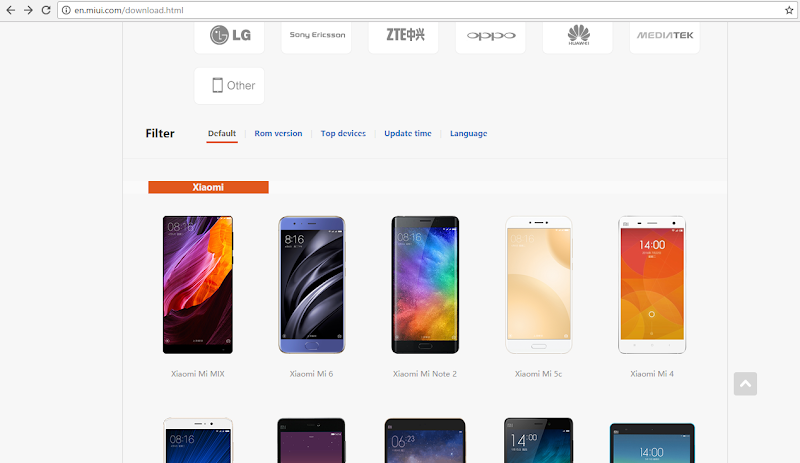Open the Sony Ericsson brand tile
Image resolution: width=800 pixels, height=463 pixels.
click(316, 35)
